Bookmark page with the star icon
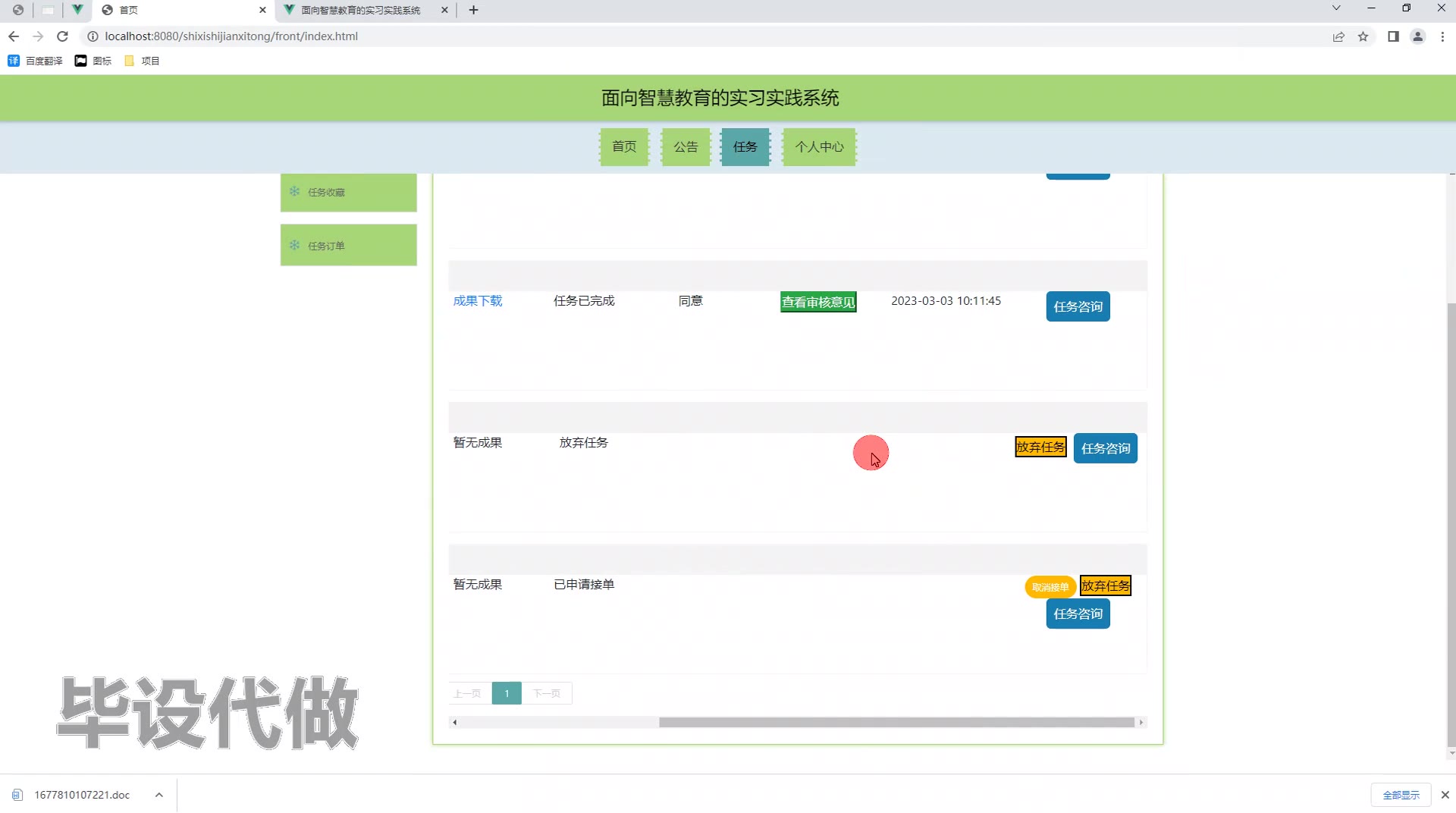The height and width of the screenshot is (813, 1456). pyautogui.click(x=1363, y=36)
